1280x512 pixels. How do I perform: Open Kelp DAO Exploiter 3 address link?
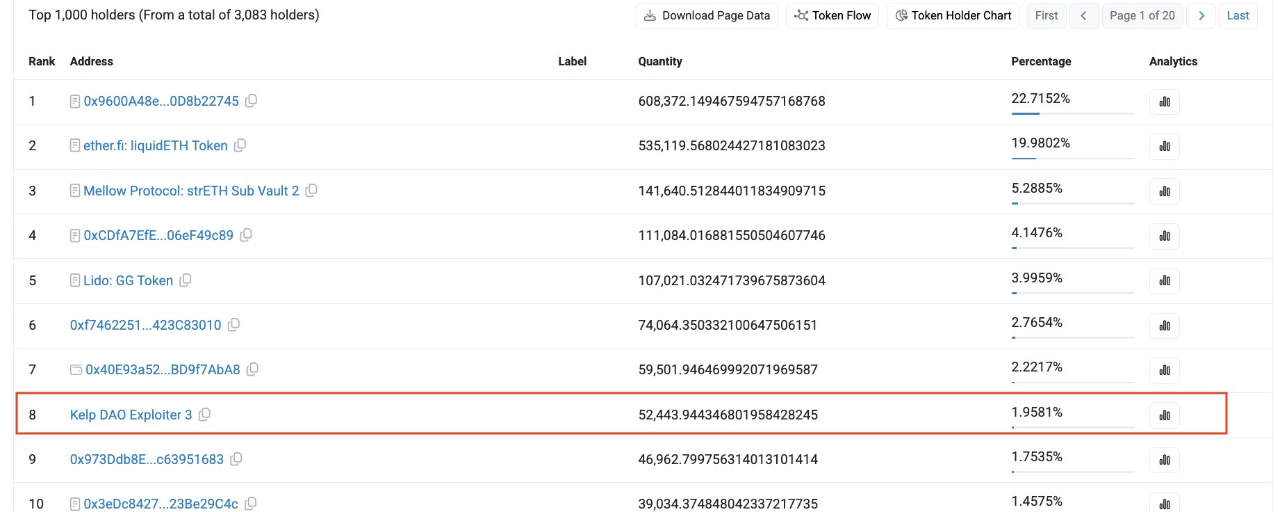(x=130, y=415)
